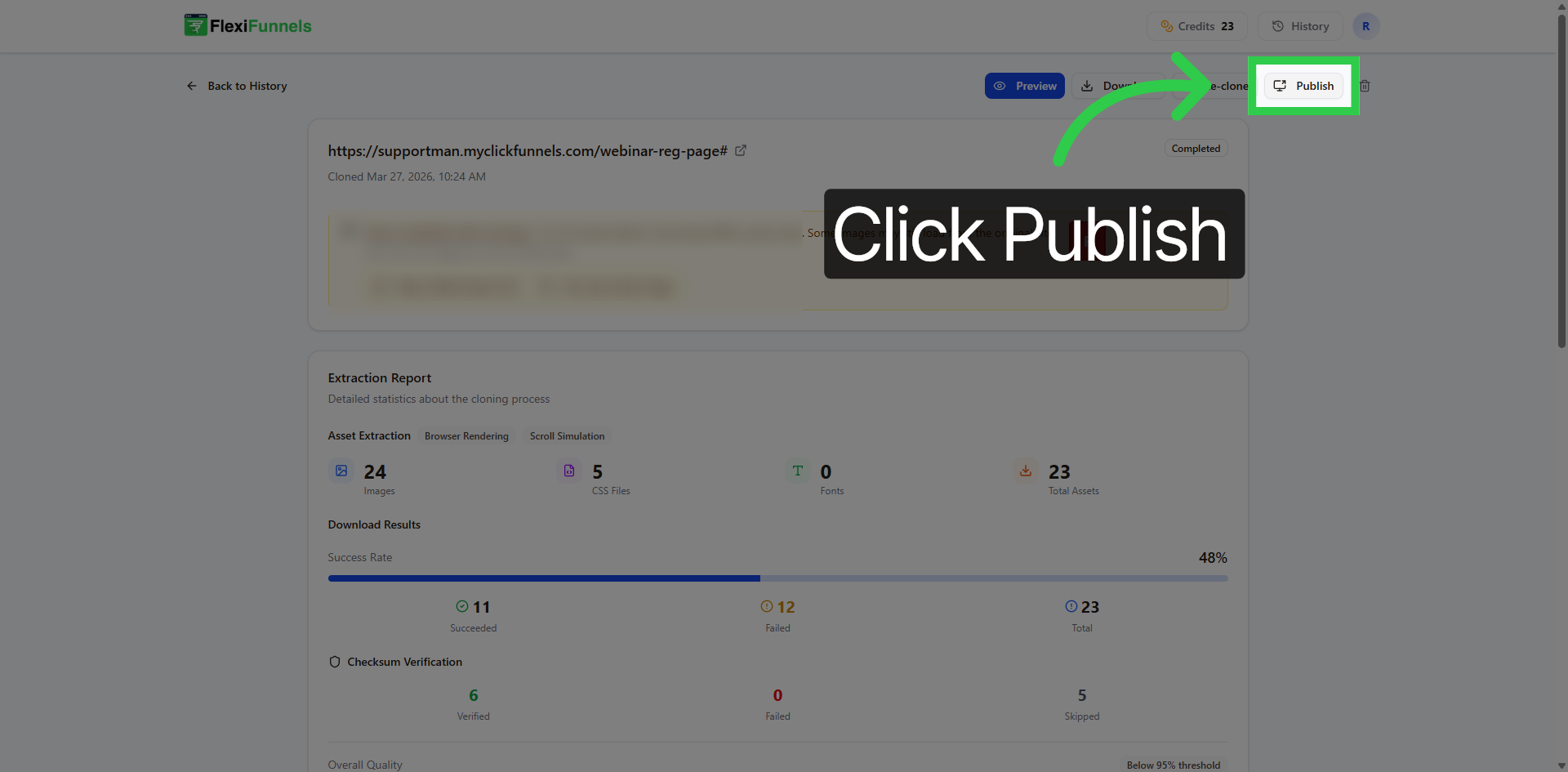This screenshot has height=772, width=1568.
Task: Select the Scroll Simulation tag
Action: [567, 436]
